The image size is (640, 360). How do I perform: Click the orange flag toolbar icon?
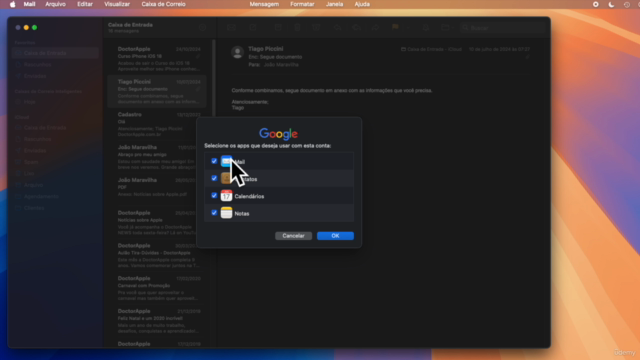pos(395,28)
